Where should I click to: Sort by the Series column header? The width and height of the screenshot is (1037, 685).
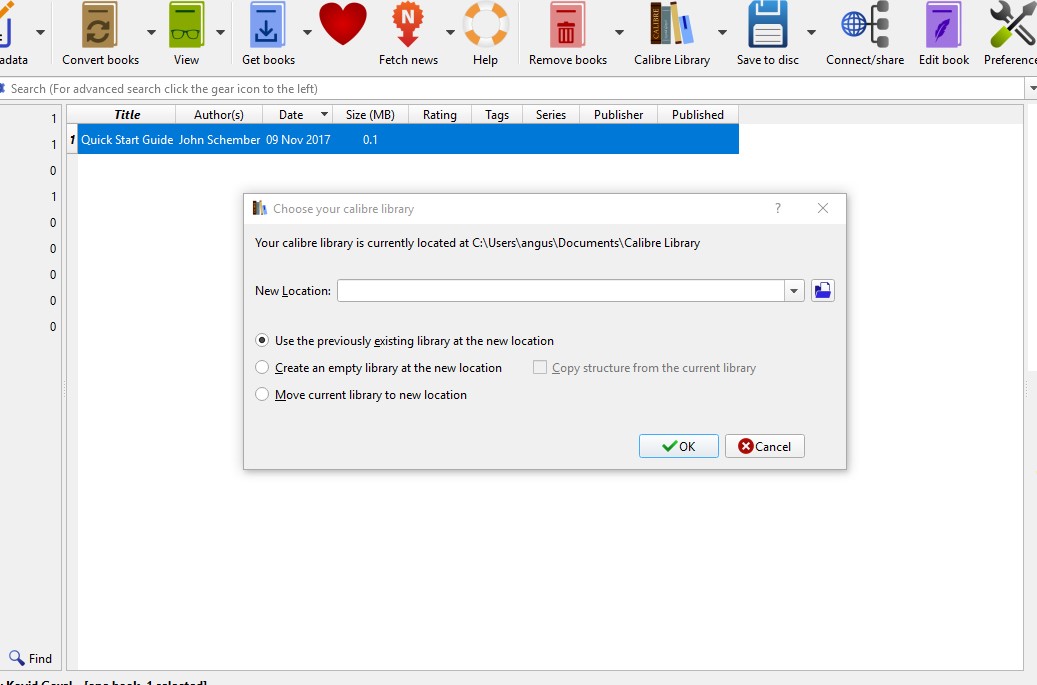550,114
